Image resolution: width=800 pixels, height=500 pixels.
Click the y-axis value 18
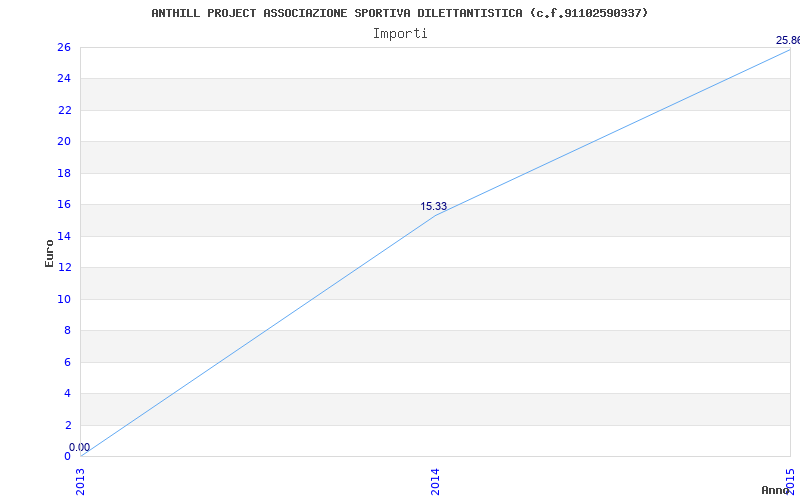click(64, 173)
